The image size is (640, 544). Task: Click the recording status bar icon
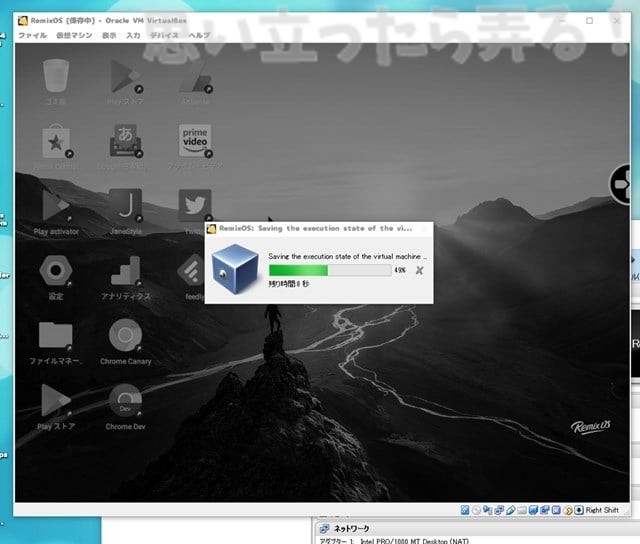tap(544, 510)
